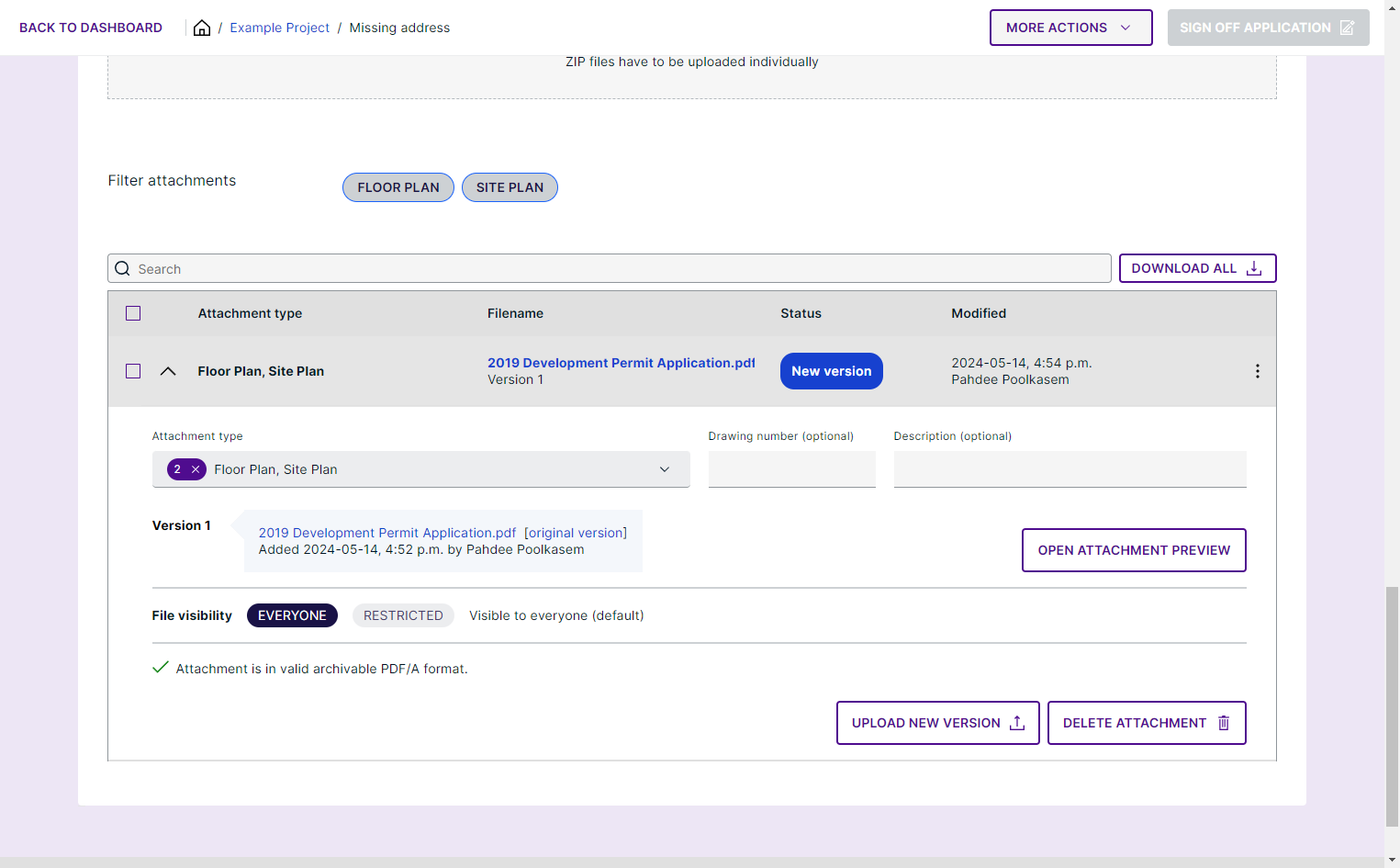Click the PDF/A valid format message
Image resolution: width=1400 pixels, height=868 pixels.
tap(321, 669)
